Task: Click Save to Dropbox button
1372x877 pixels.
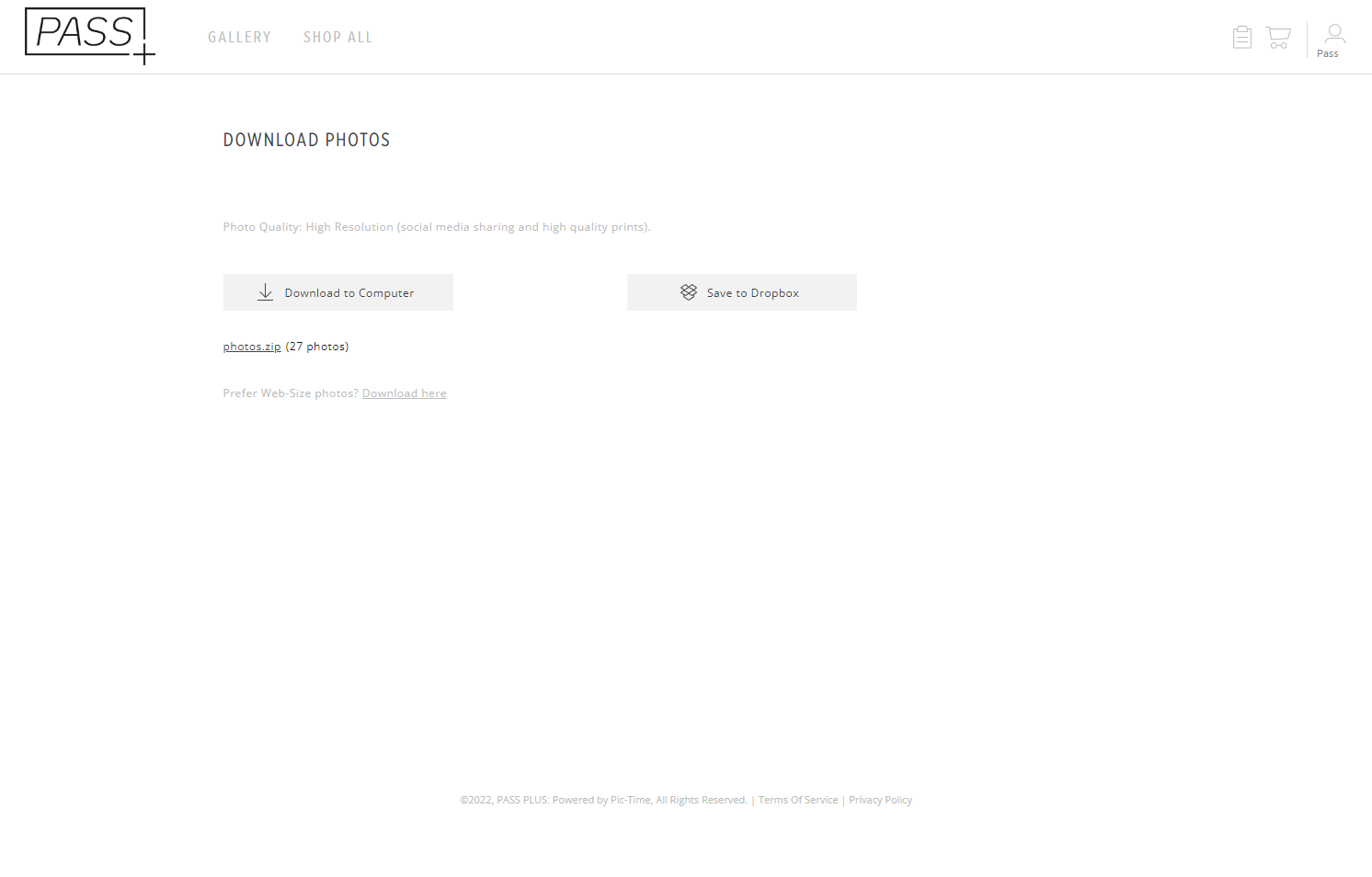Action: click(742, 292)
